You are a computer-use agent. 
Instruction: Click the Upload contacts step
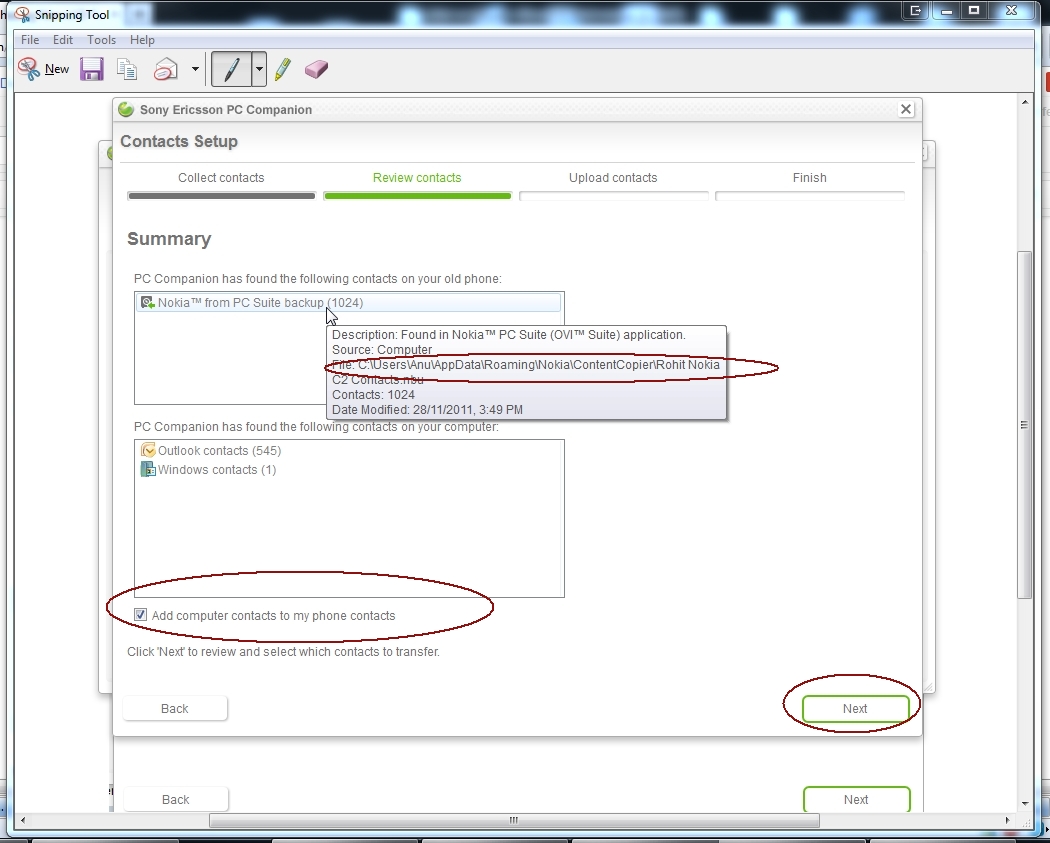[613, 177]
